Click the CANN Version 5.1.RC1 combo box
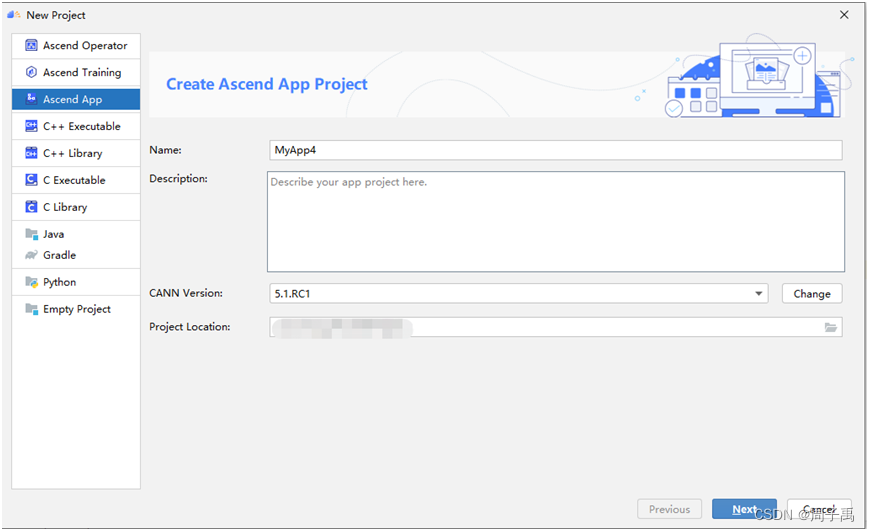 [x=518, y=293]
